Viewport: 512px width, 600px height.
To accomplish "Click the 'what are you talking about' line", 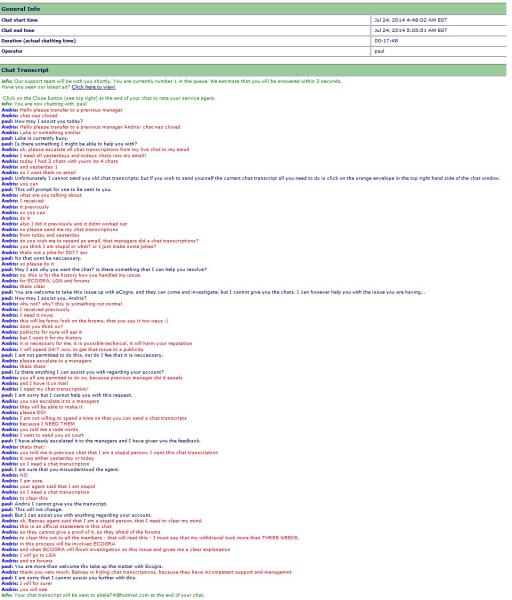I will 42,195.
